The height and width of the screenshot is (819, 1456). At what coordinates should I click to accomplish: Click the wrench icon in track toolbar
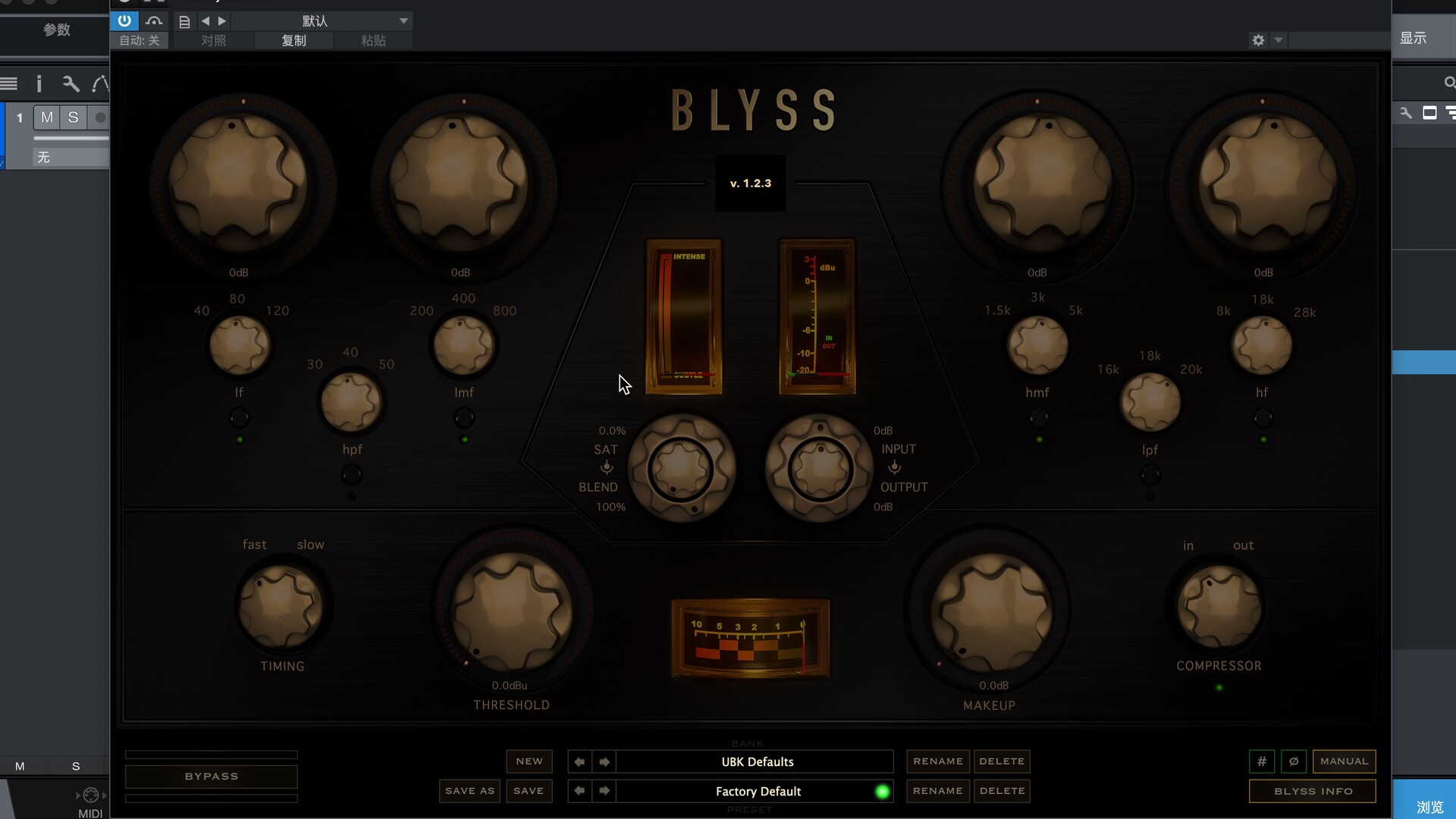tap(71, 83)
